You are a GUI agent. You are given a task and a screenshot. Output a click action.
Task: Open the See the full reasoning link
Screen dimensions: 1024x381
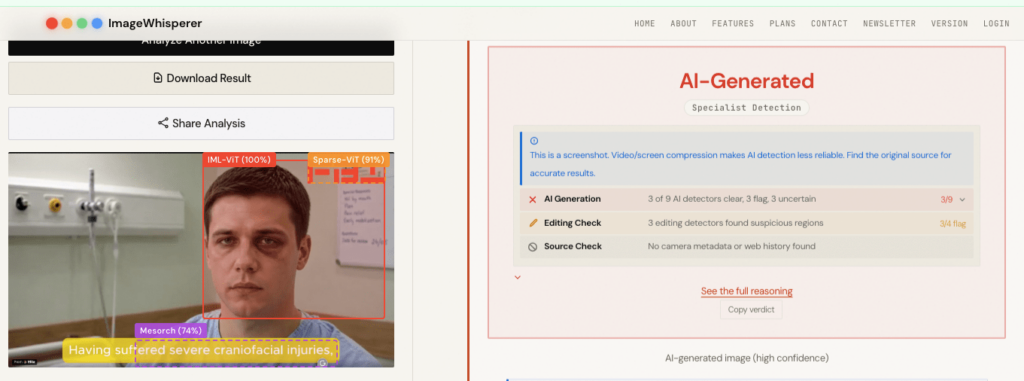click(x=746, y=291)
